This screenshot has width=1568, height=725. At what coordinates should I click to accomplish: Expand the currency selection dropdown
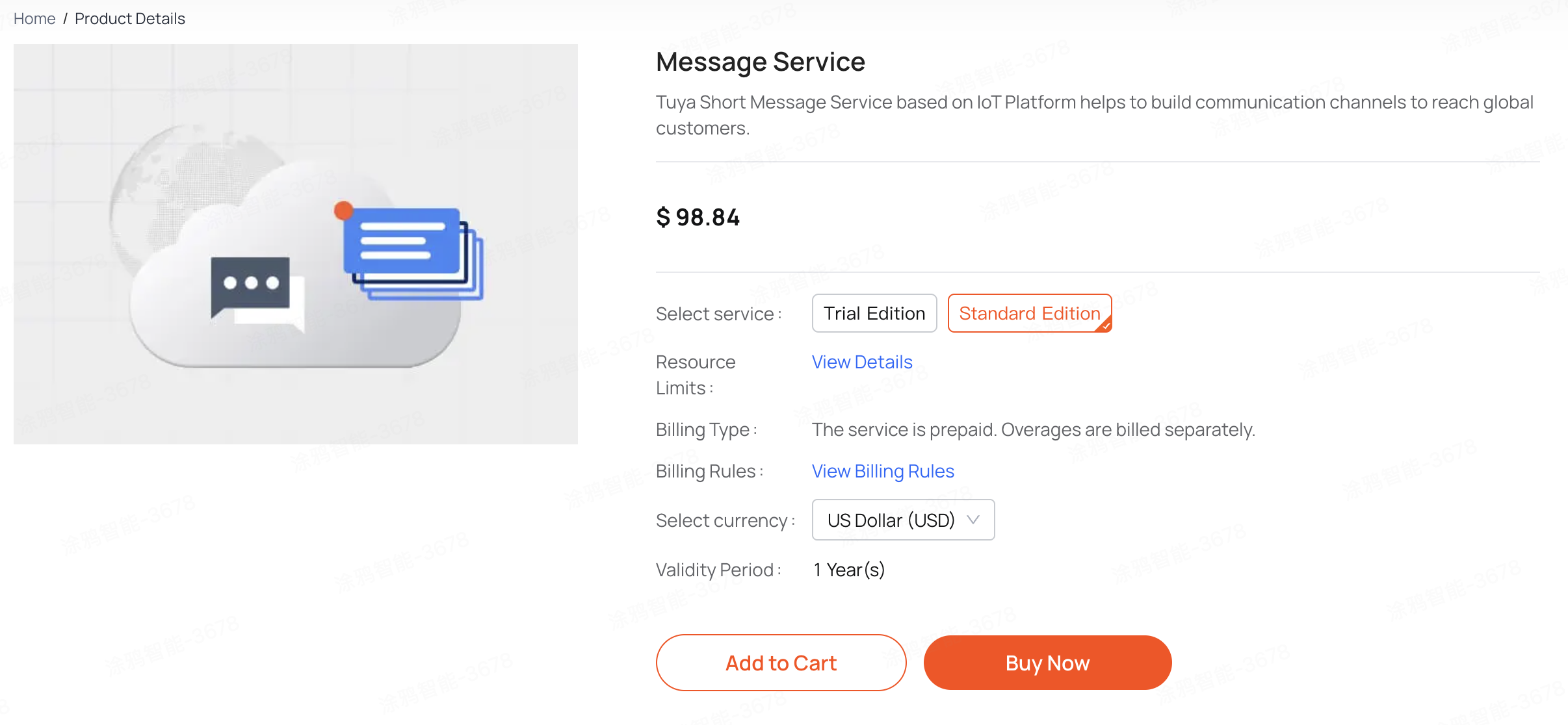tap(902, 520)
